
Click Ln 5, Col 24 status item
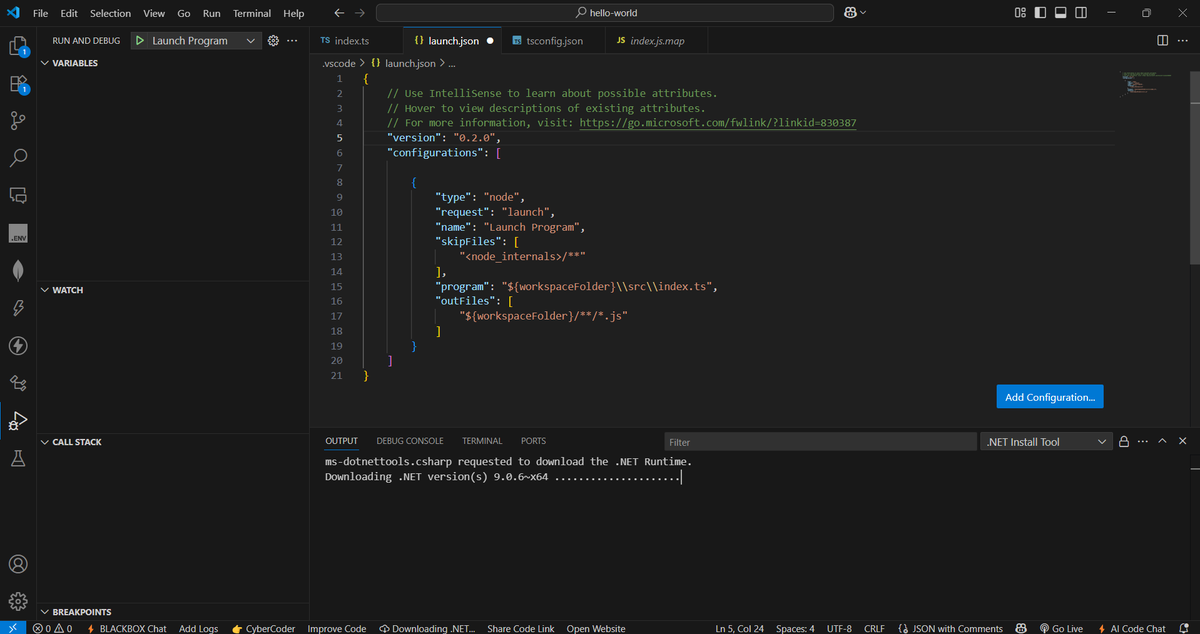pos(741,628)
